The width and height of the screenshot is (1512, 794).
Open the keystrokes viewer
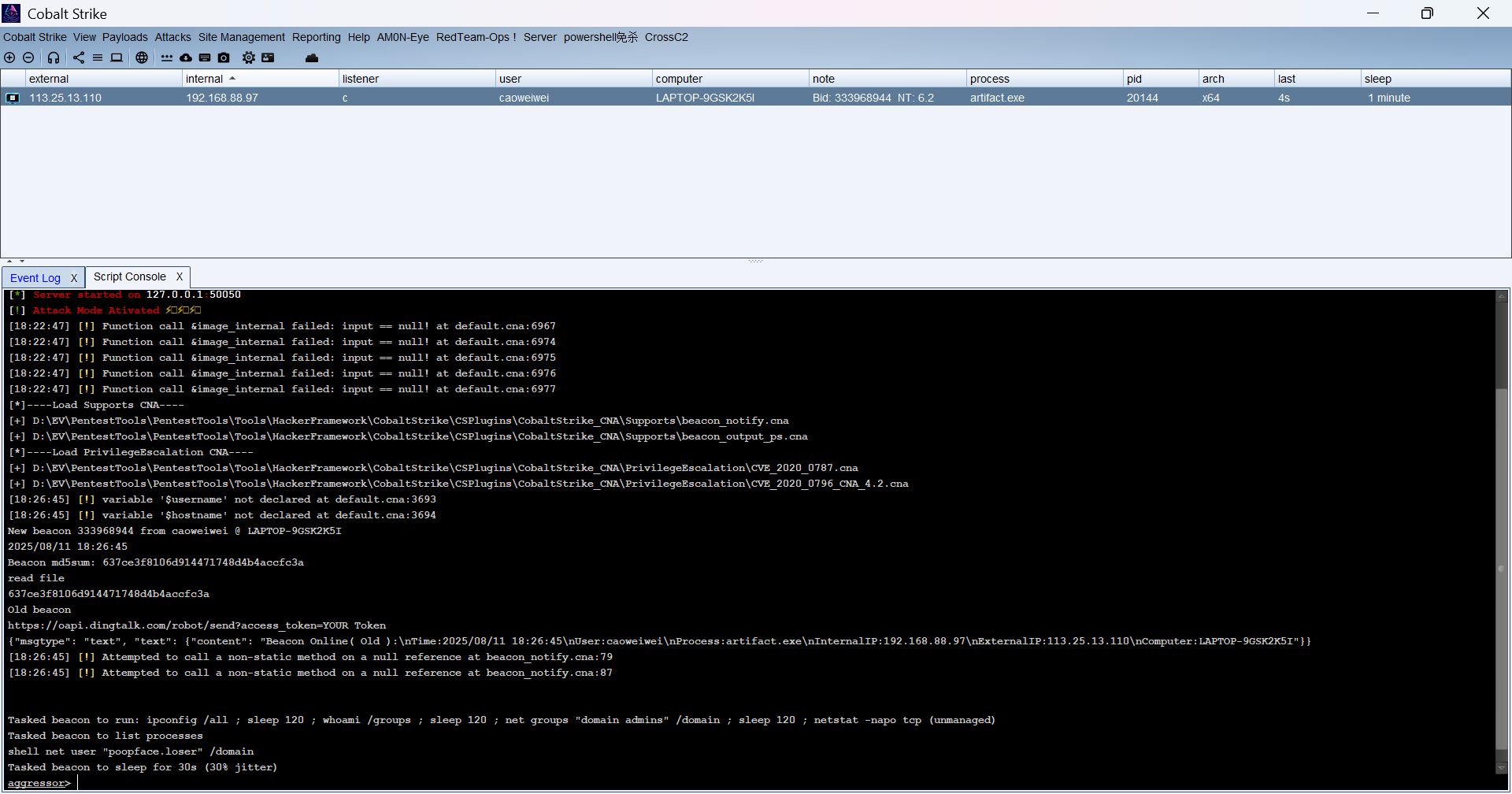[x=205, y=58]
